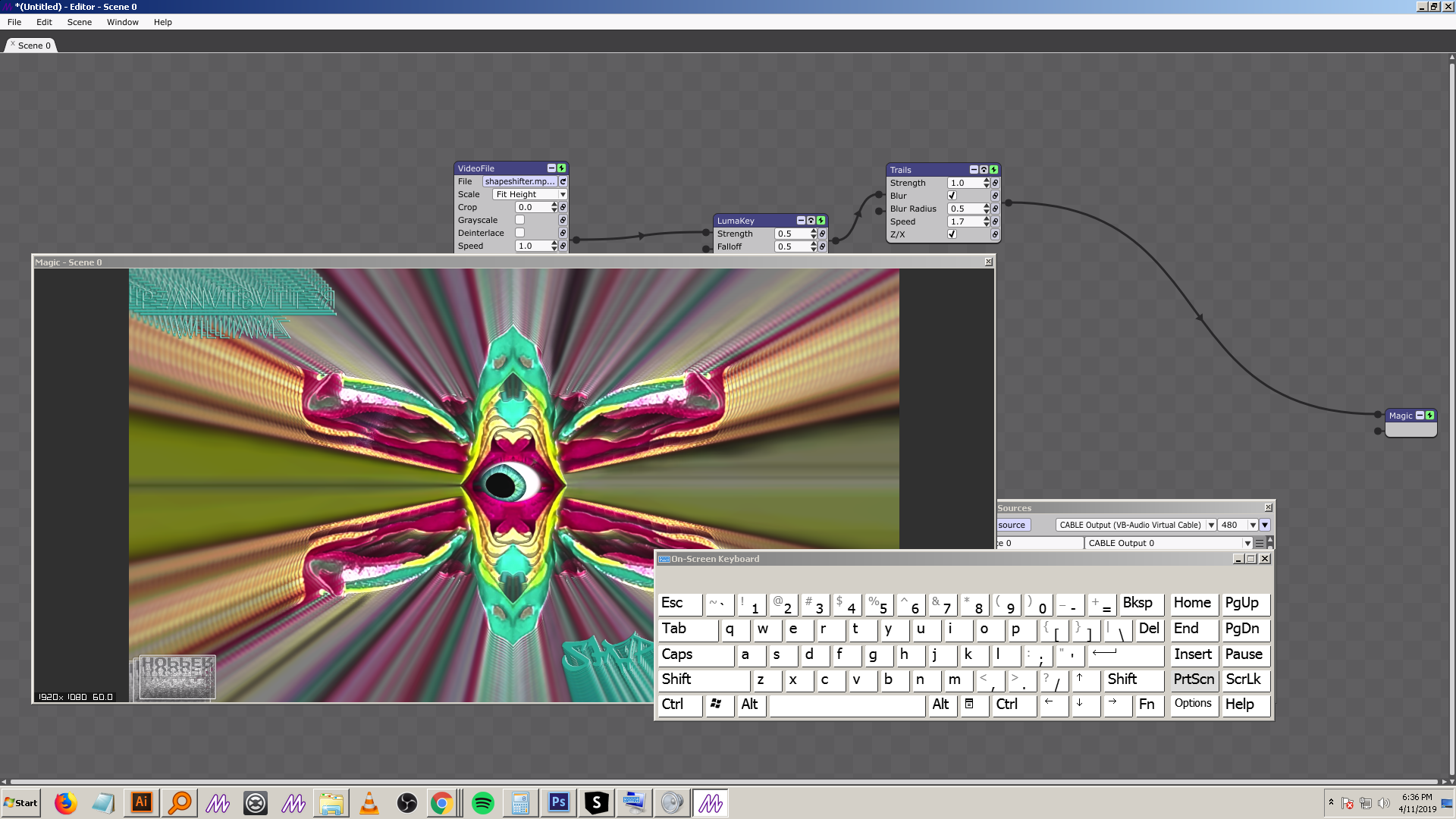Link the LumaKey Falloff parameter
The width and height of the screenshot is (1456, 819).
822,247
